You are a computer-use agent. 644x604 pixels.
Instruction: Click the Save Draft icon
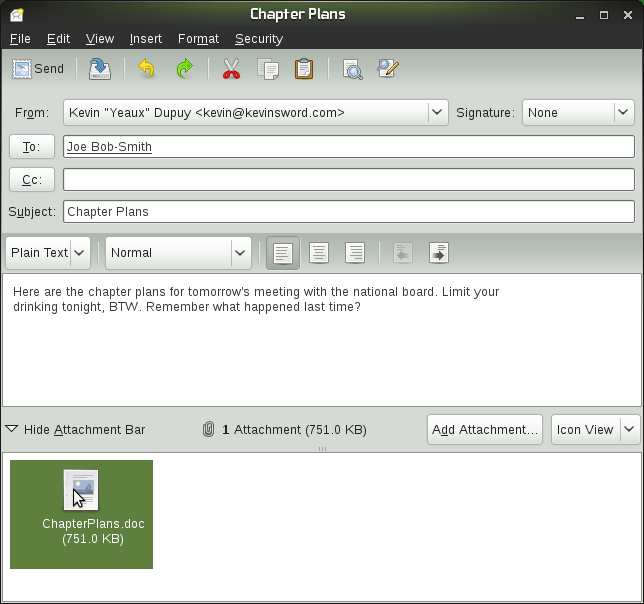(99, 69)
